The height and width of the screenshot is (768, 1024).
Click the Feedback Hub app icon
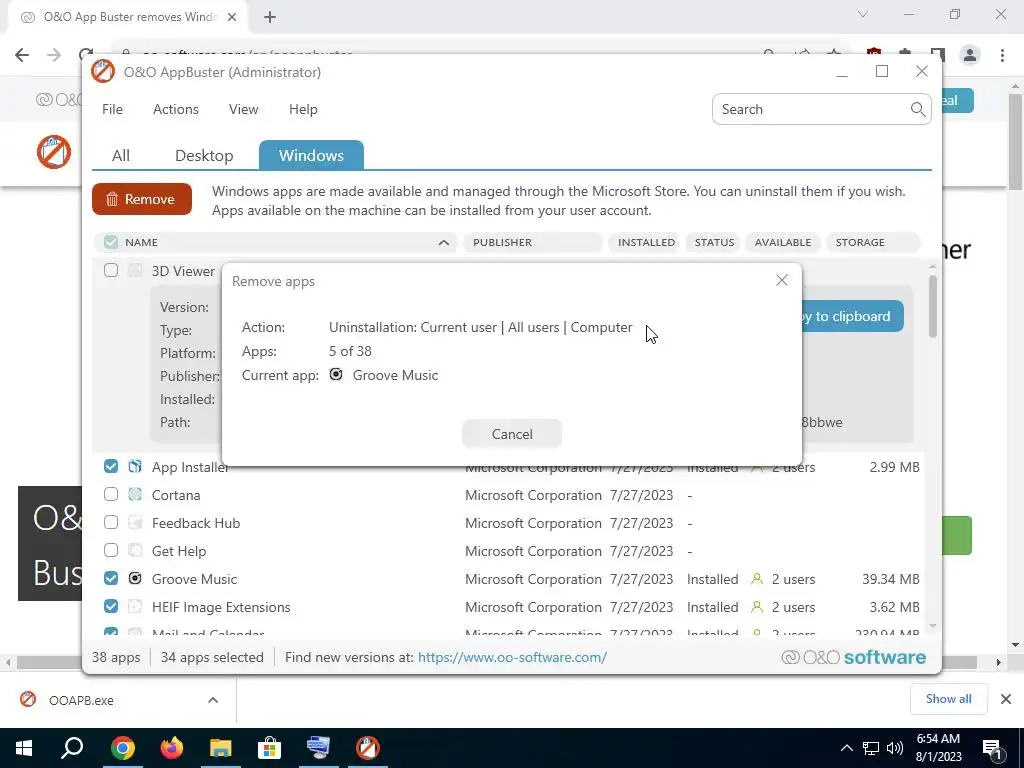pos(135,522)
